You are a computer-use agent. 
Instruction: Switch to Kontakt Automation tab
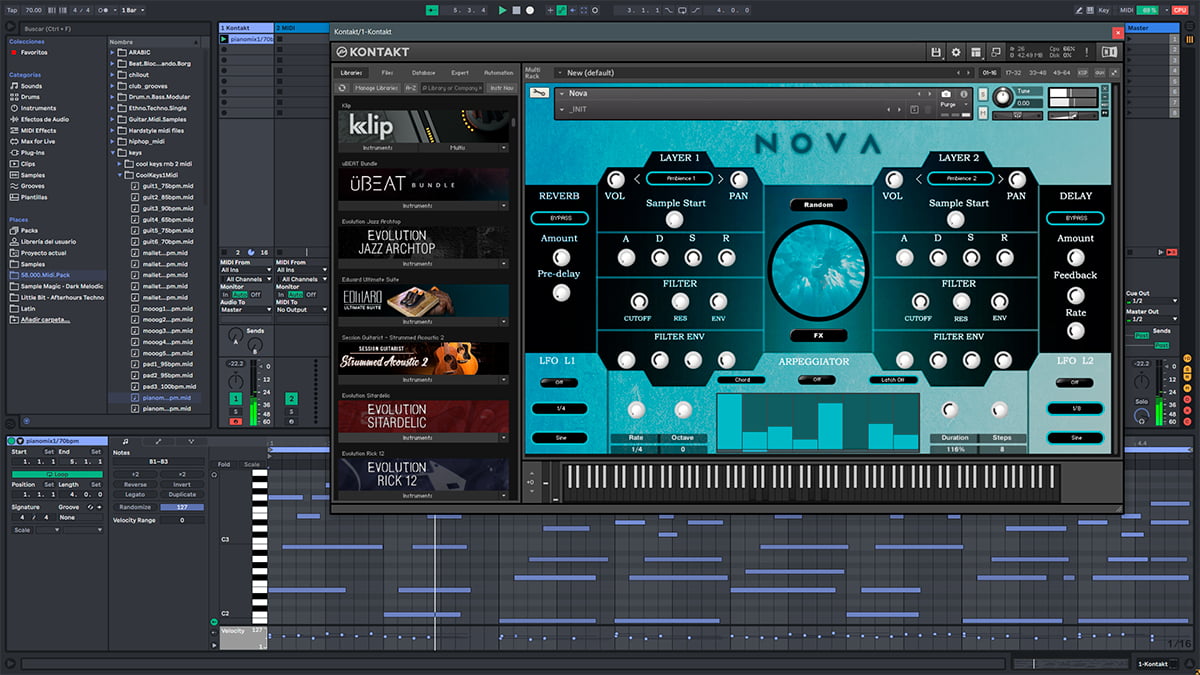click(497, 73)
